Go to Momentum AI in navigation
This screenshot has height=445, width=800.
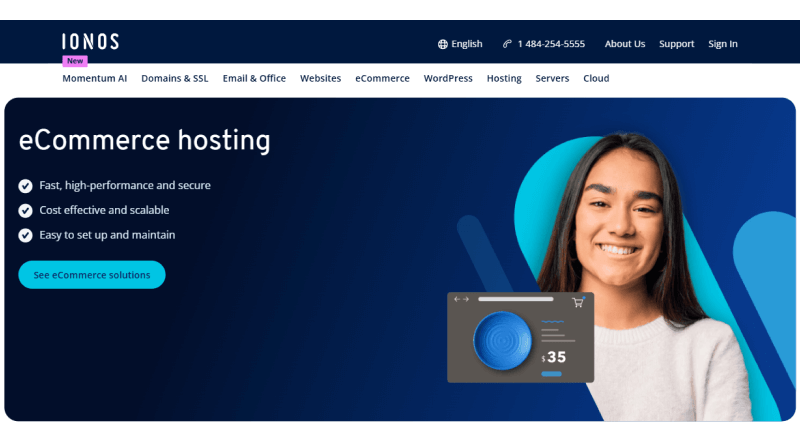click(95, 79)
